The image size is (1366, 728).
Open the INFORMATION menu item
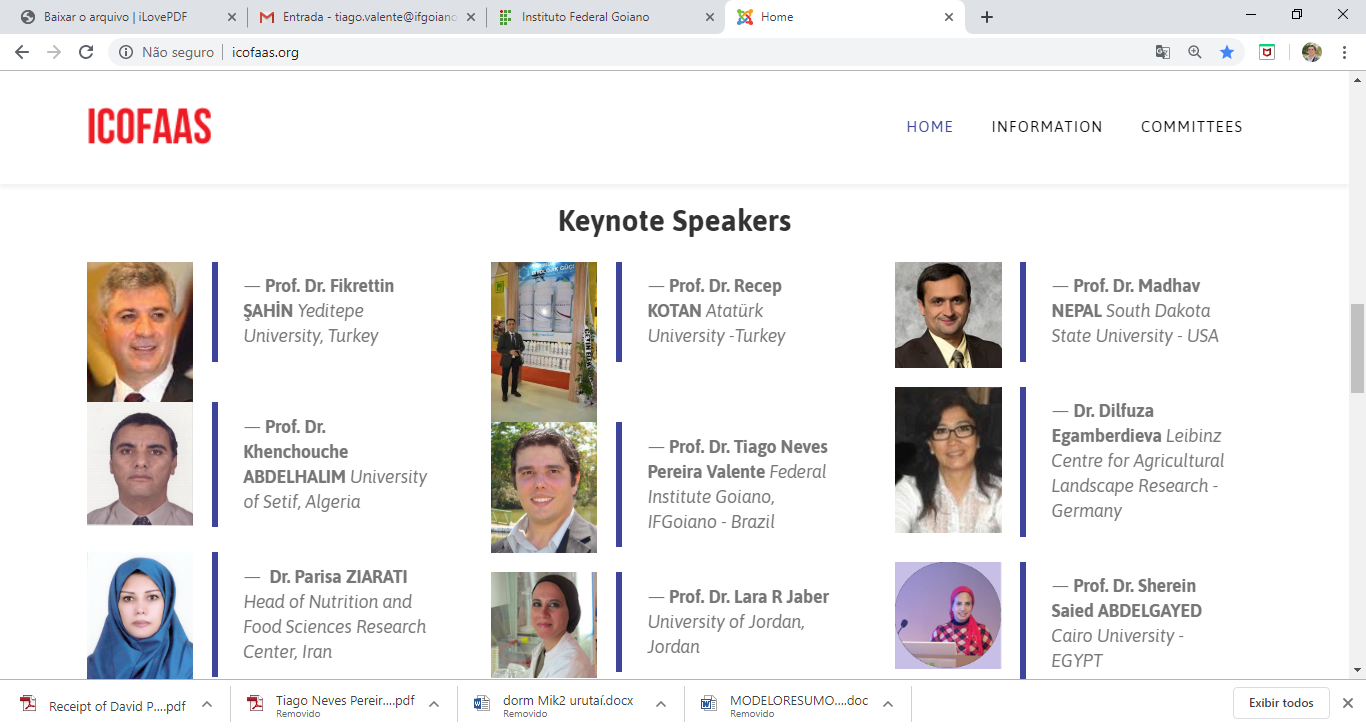tap(1047, 127)
